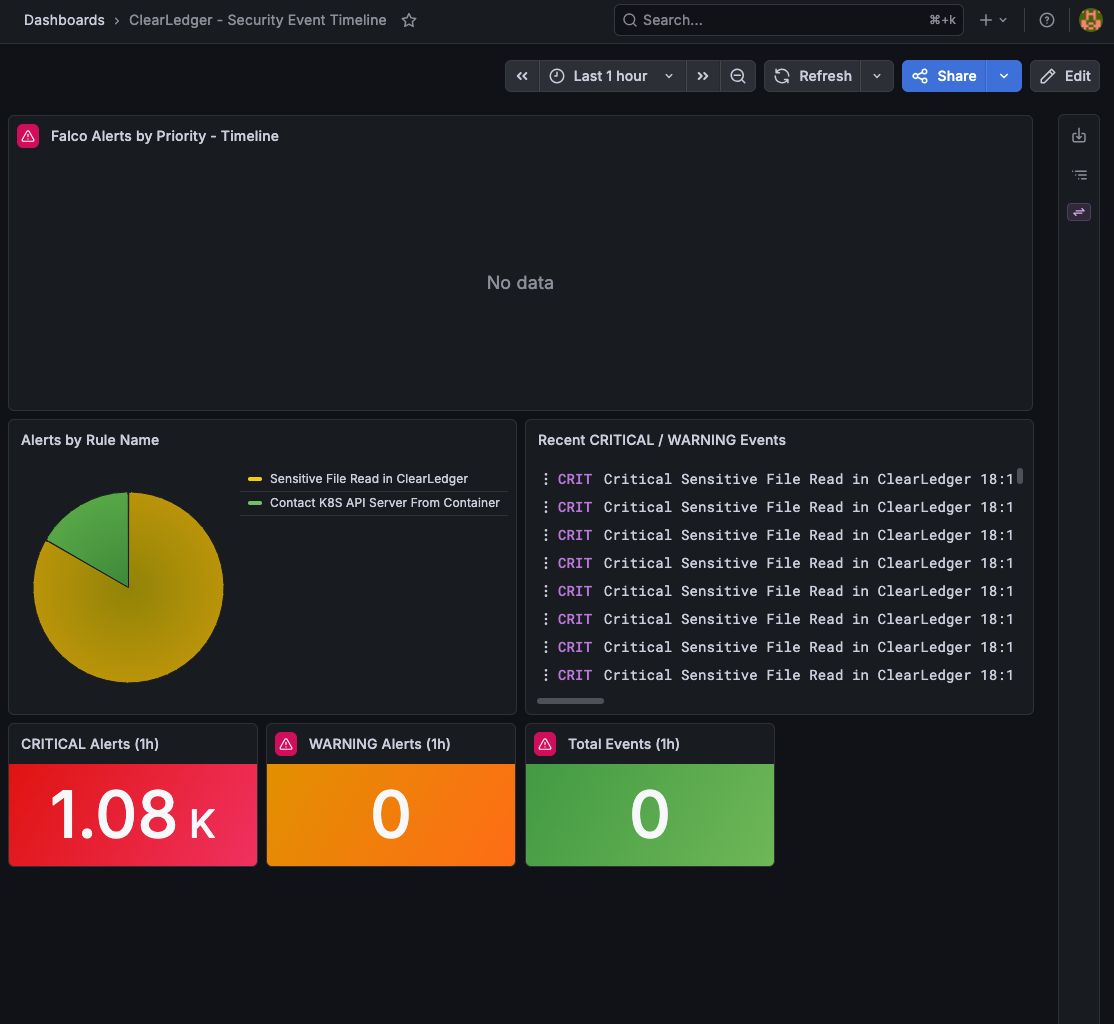Open the outline list icon in sidebar
Image resolution: width=1114 pixels, height=1024 pixels.
click(x=1078, y=174)
